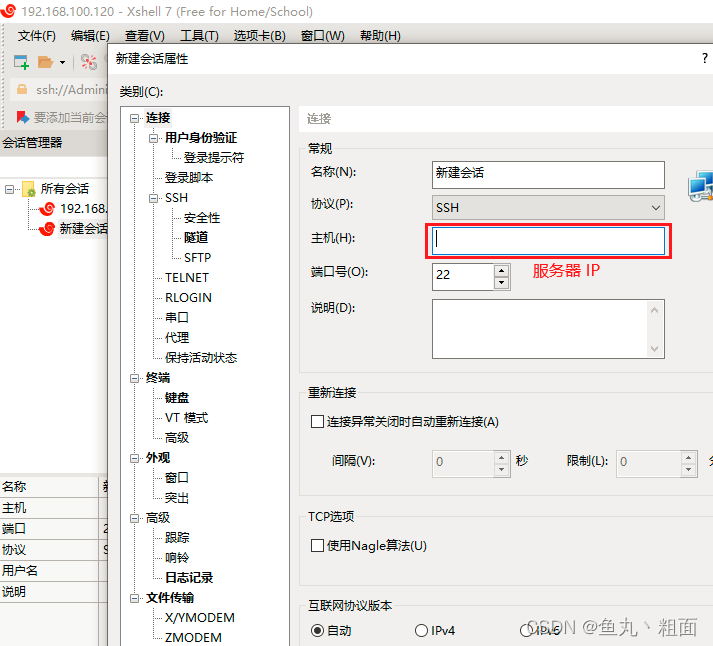Viewport: 713px width, 646px height.
Task: Select RLOGIN in the category tree
Action: click(x=188, y=298)
